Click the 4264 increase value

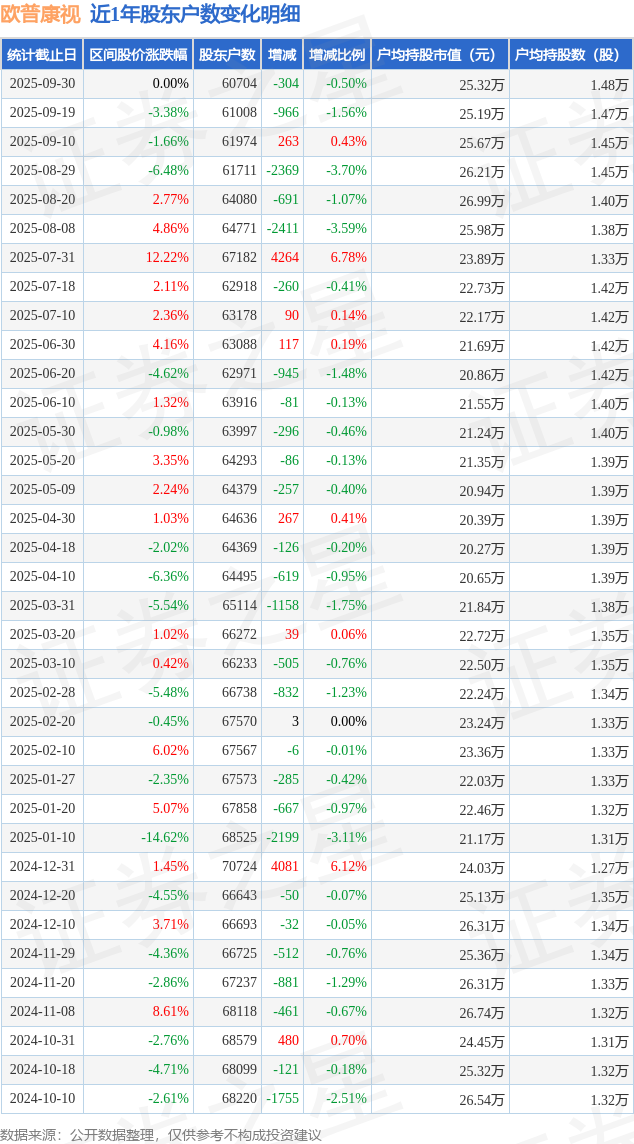[284, 258]
